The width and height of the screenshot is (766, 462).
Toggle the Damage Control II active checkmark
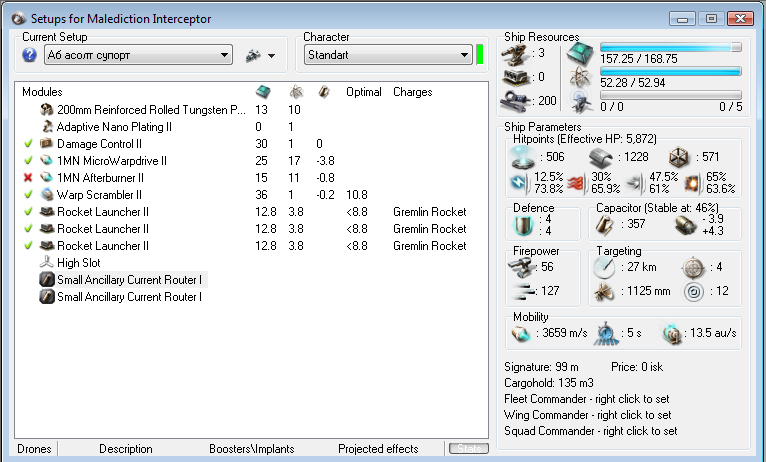[x=28, y=144]
